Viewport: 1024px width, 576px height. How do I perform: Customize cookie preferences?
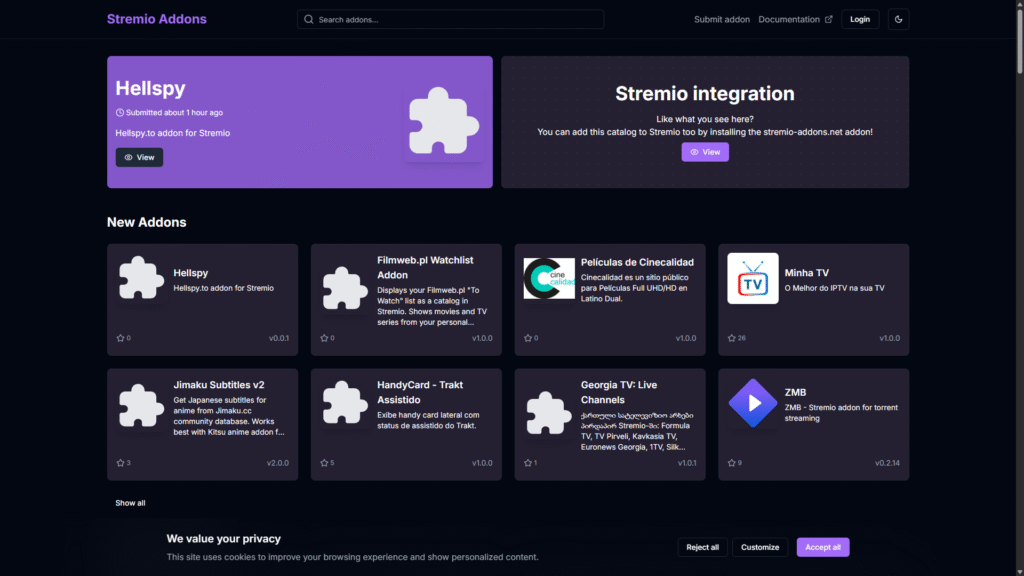[760, 547]
